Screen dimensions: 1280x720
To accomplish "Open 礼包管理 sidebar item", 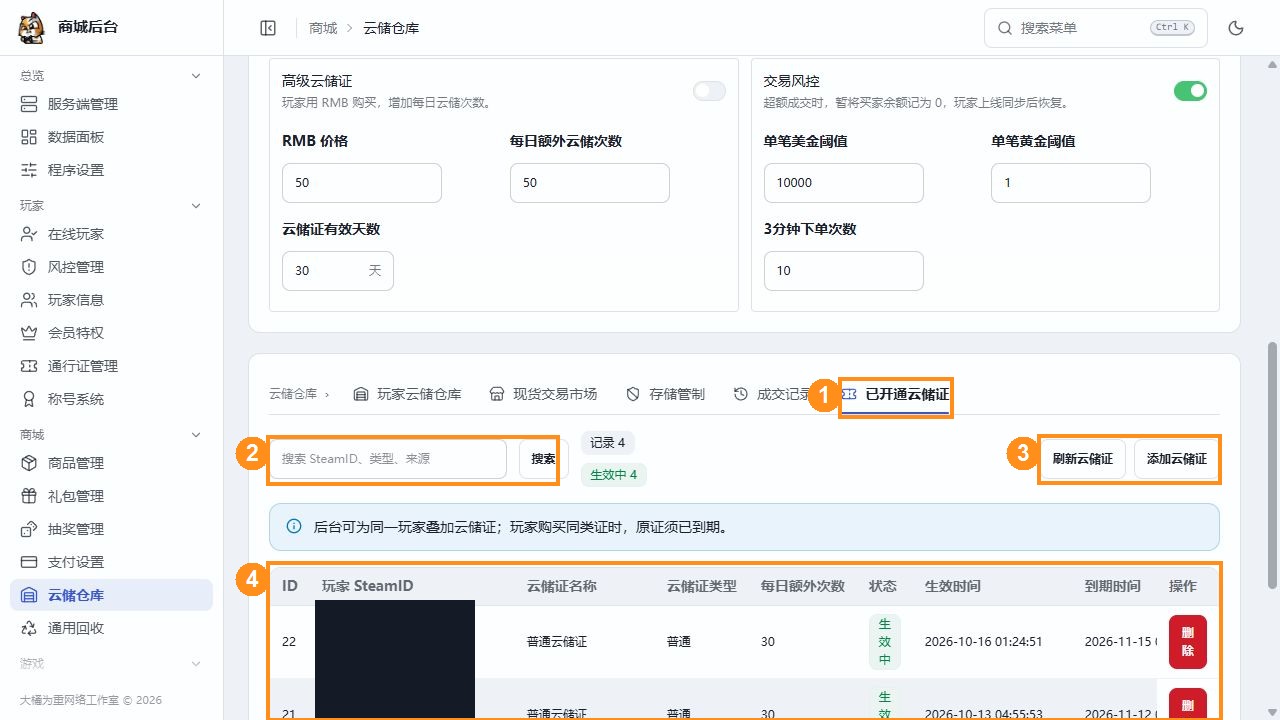I will (x=111, y=496).
